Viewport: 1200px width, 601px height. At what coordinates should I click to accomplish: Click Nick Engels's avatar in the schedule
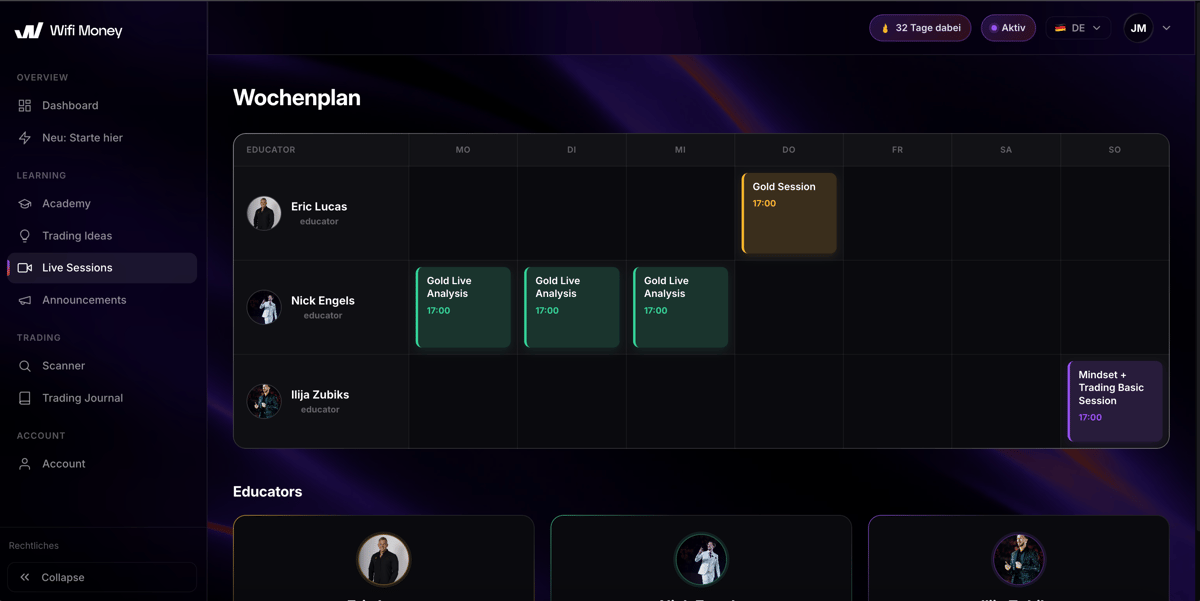point(264,307)
